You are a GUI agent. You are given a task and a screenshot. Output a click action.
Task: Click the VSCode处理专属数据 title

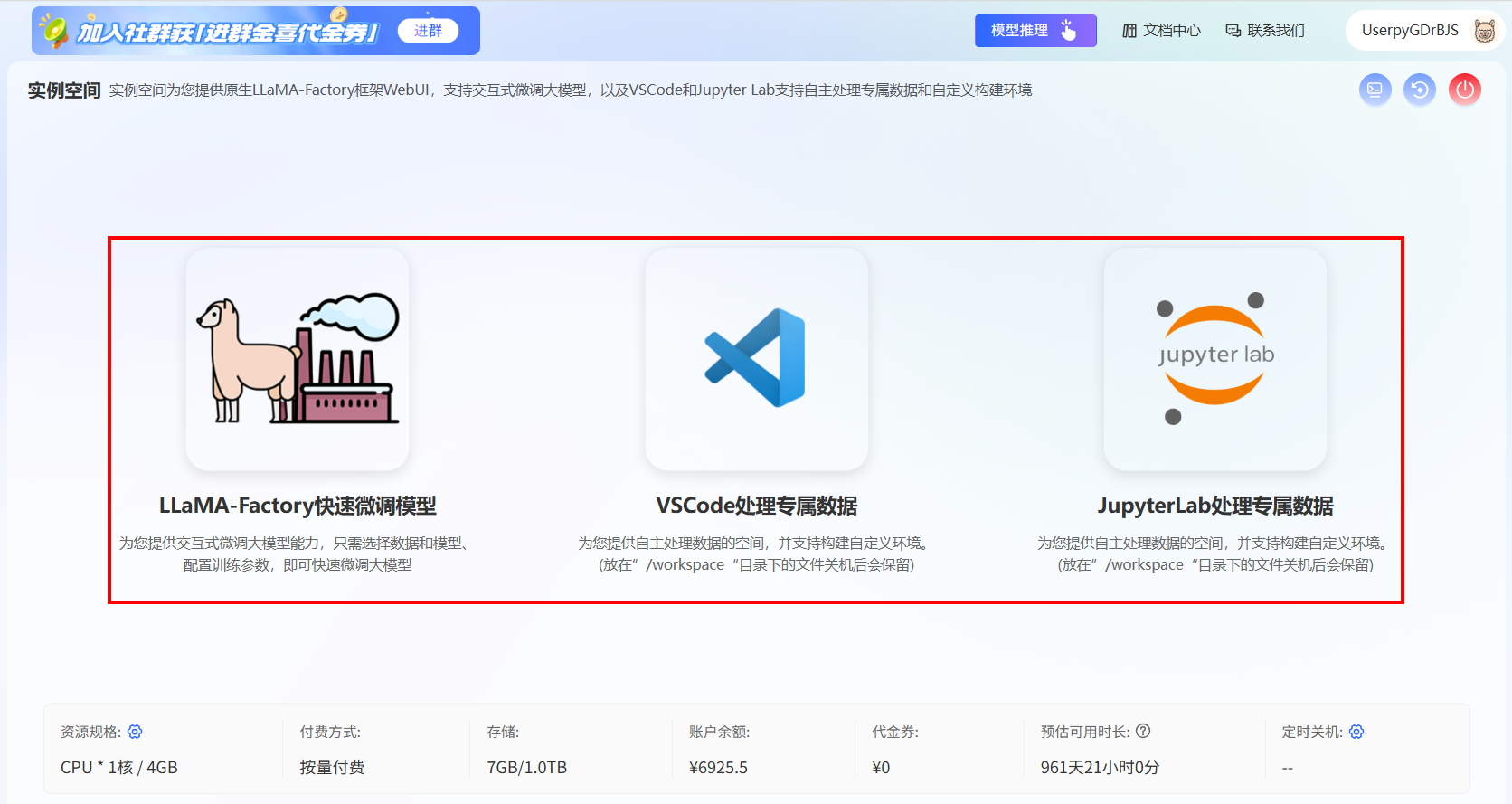(756, 506)
